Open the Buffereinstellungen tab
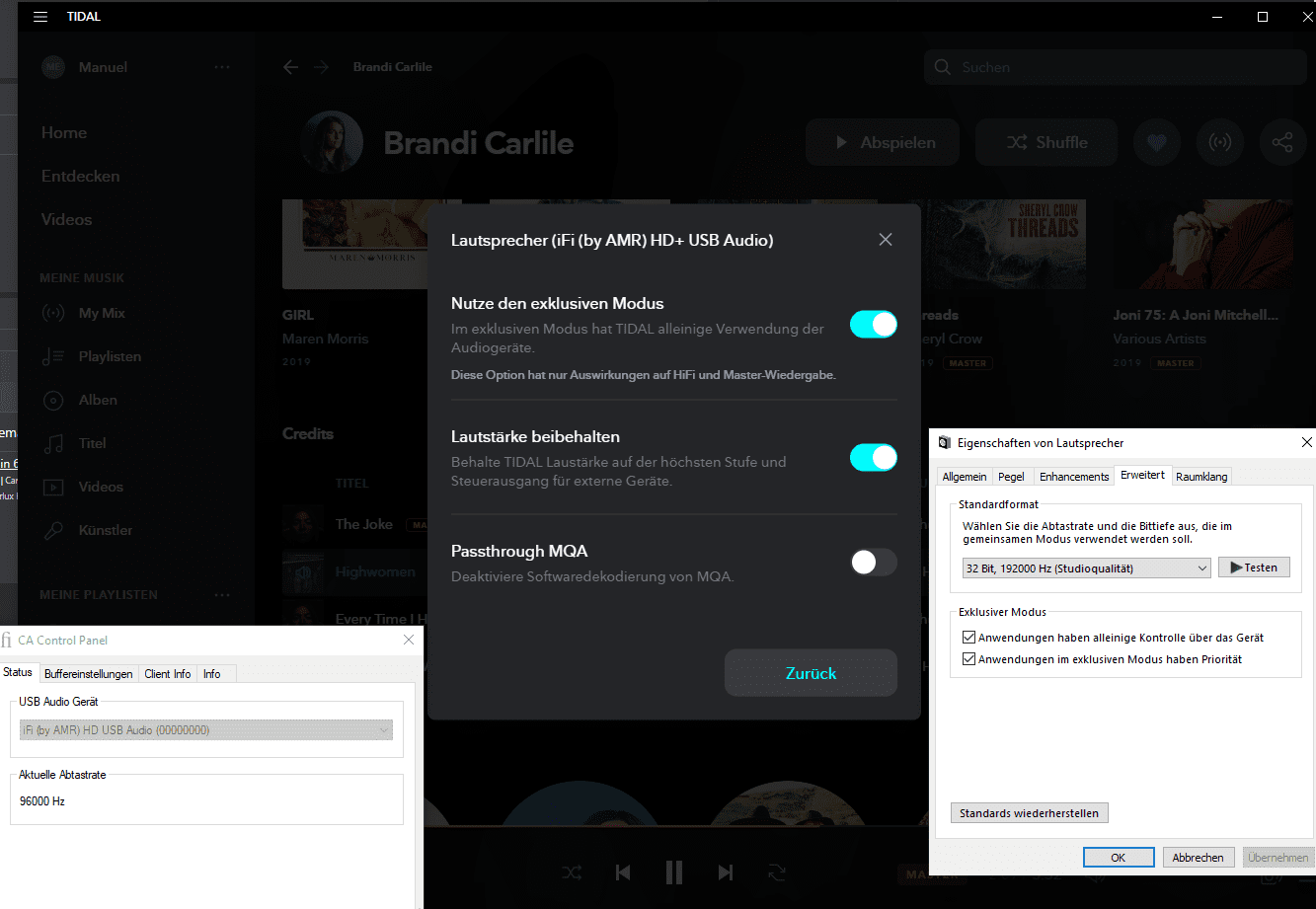The image size is (1316, 909). pos(88,673)
